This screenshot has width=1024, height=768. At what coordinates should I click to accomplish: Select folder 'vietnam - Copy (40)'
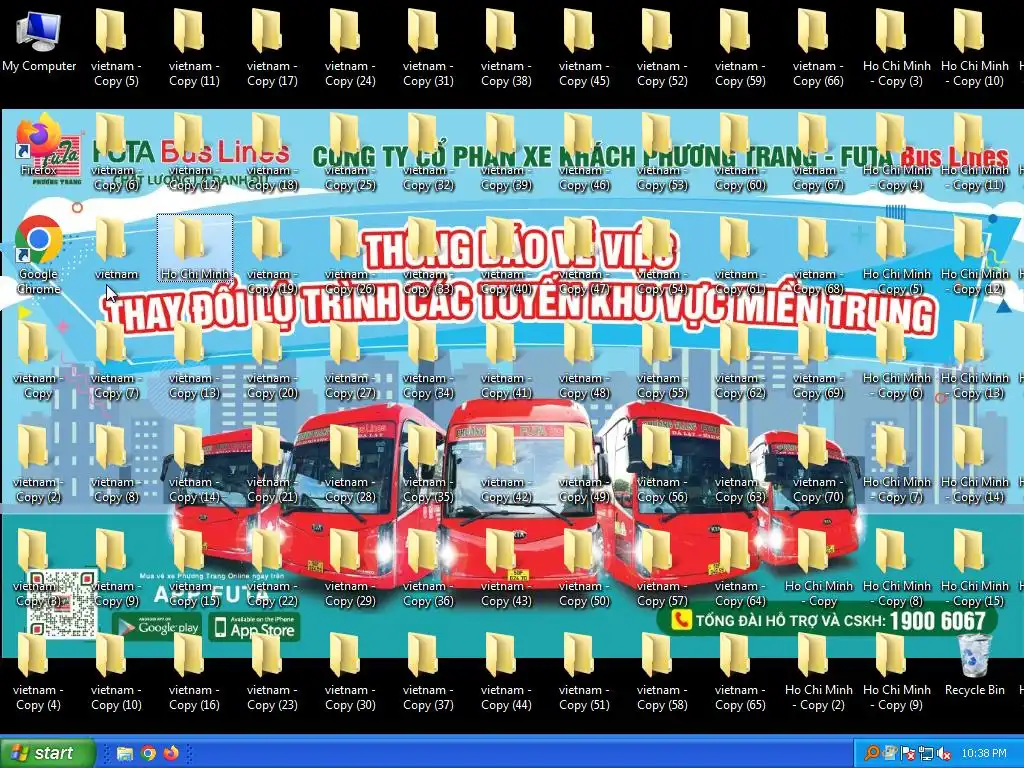(506, 257)
